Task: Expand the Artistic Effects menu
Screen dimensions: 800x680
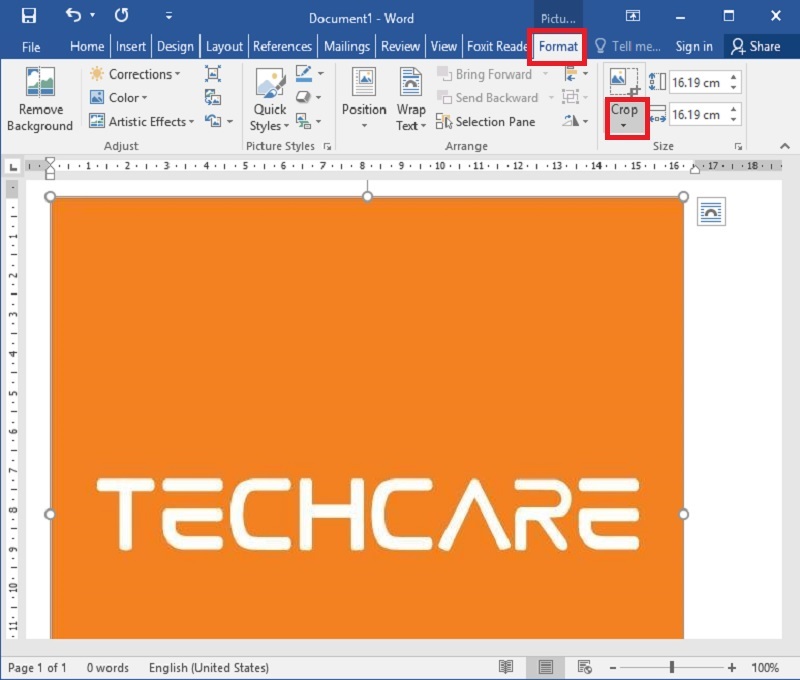Action: (x=141, y=121)
